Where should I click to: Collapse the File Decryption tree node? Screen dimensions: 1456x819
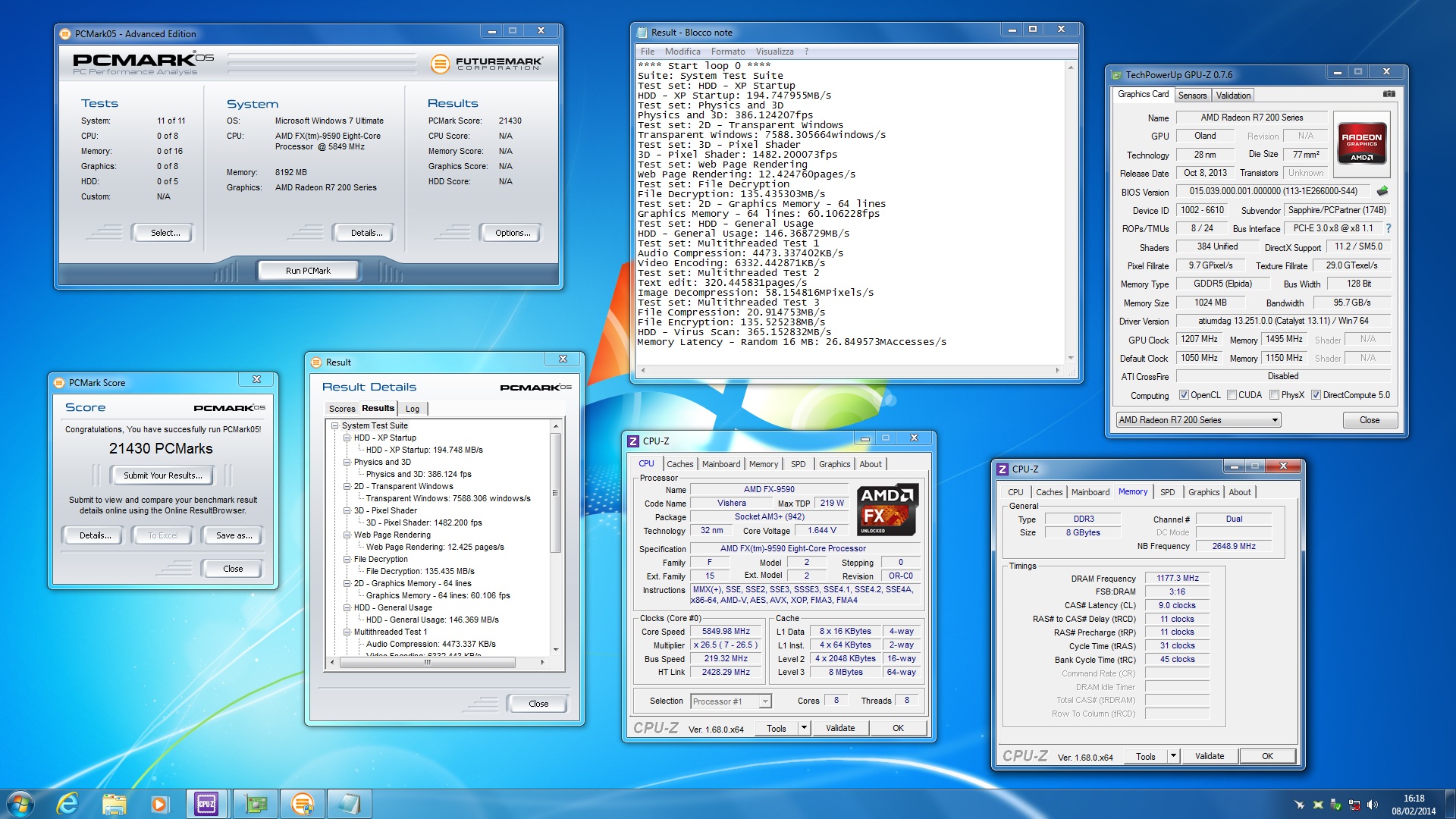347,559
